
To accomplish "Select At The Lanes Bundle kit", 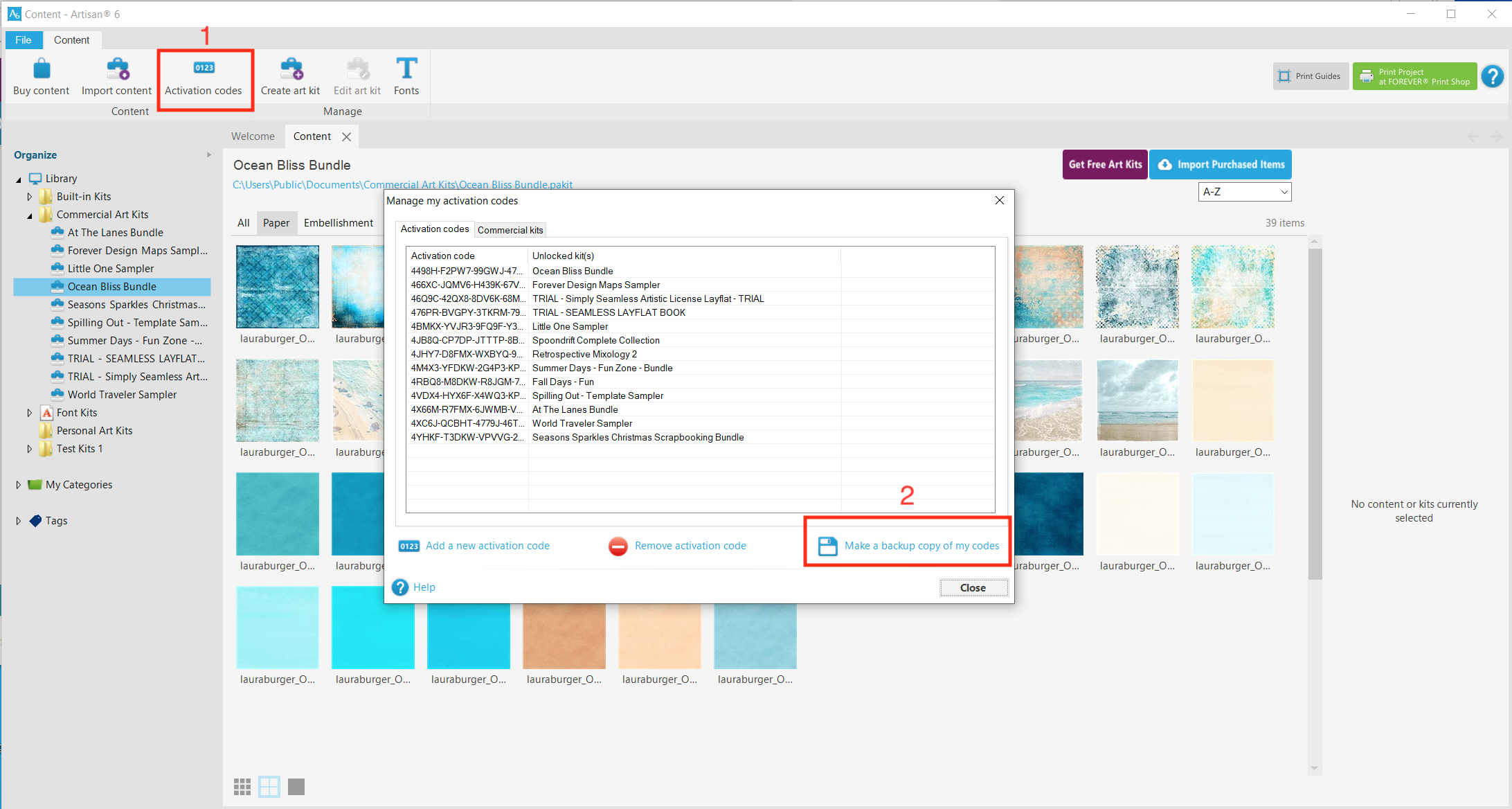I will tap(116, 233).
